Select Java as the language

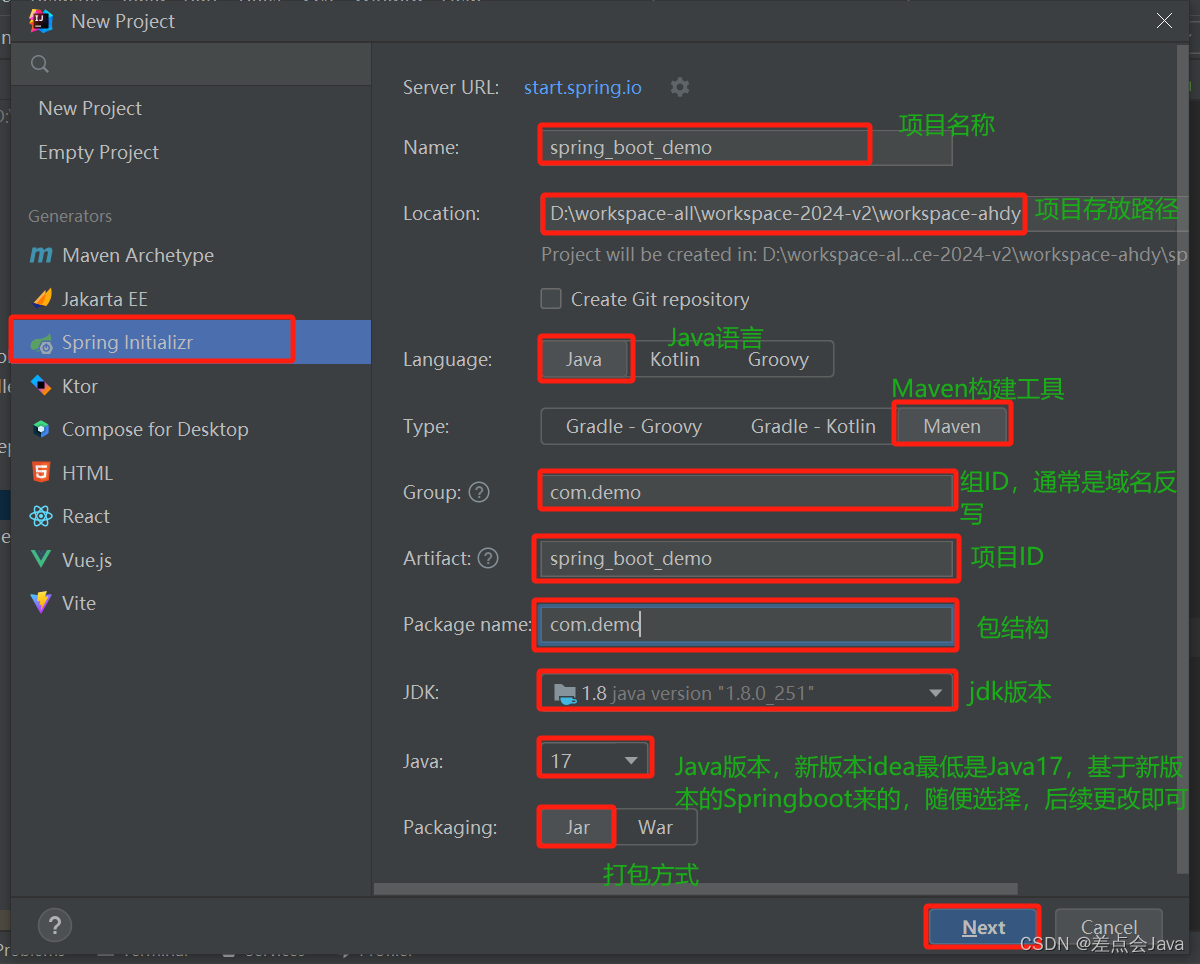pos(584,359)
